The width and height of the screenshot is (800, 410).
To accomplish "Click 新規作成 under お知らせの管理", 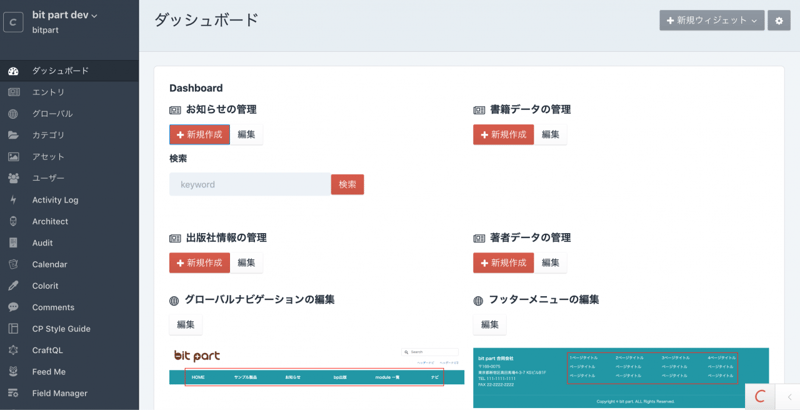I will coord(199,134).
